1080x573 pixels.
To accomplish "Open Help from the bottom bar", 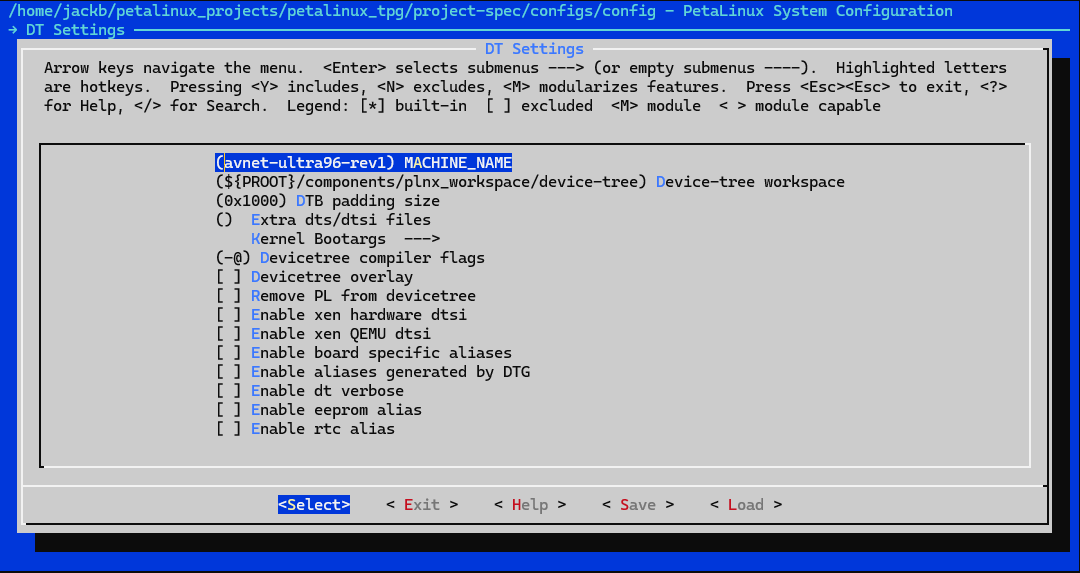I will [x=530, y=505].
